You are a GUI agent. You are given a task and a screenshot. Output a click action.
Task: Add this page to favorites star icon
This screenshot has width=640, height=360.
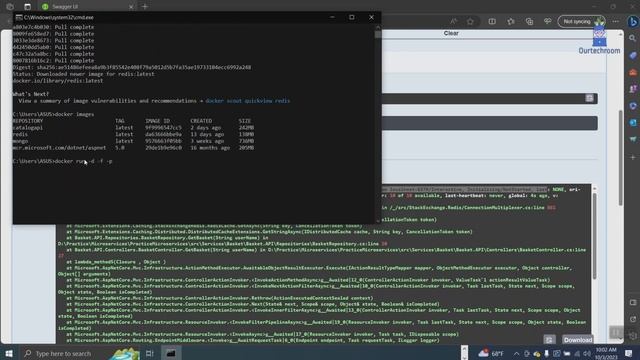point(470,21)
